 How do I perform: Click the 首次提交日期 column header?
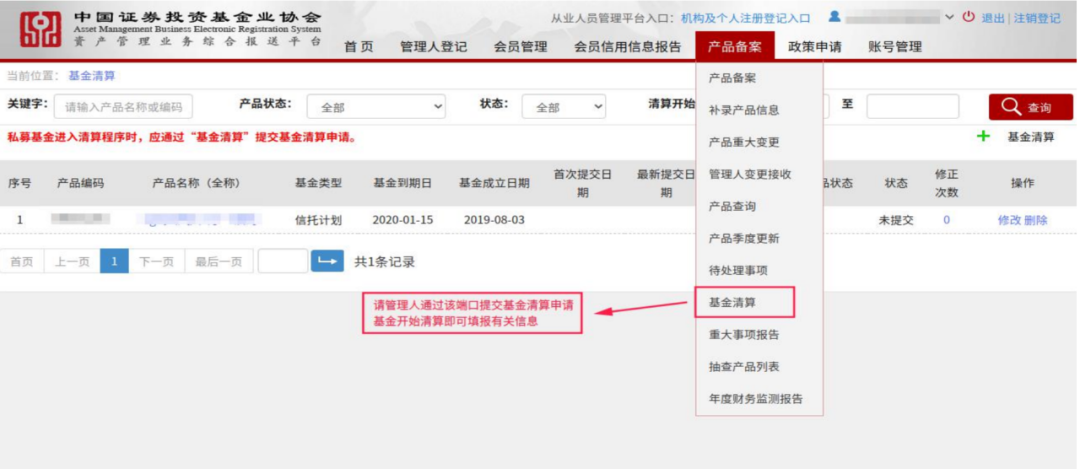tap(583, 183)
